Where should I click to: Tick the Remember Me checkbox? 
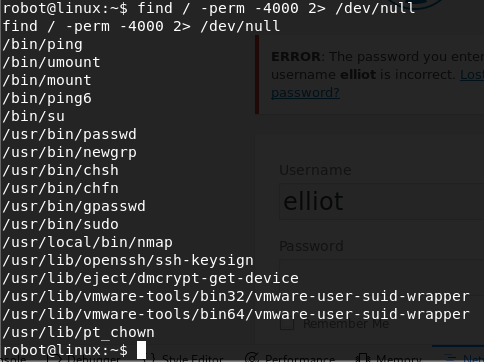[x=287, y=324]
